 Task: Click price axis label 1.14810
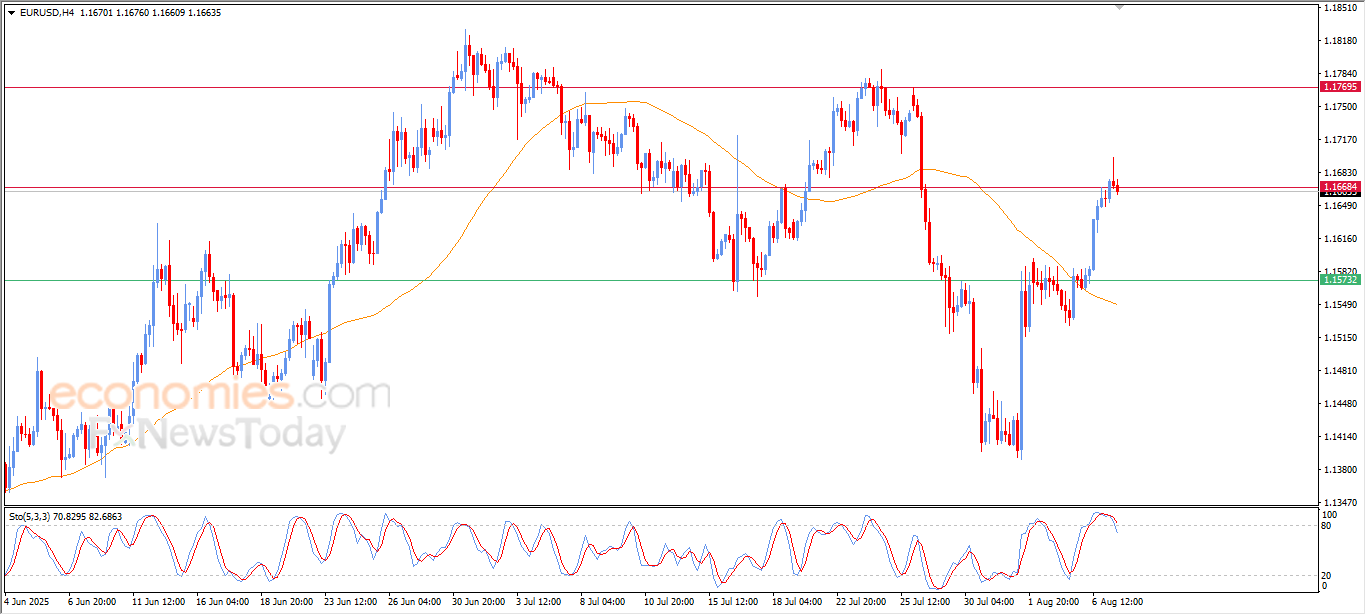(x=1340, y=371)
